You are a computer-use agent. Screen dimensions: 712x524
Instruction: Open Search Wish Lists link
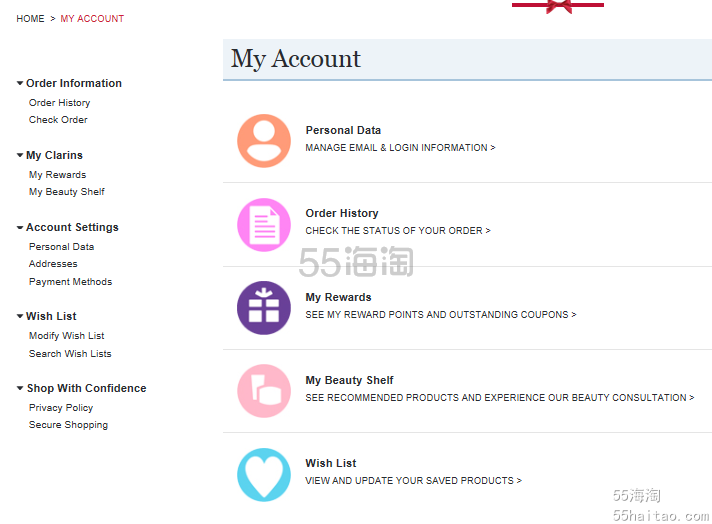[x=70, y=354]
